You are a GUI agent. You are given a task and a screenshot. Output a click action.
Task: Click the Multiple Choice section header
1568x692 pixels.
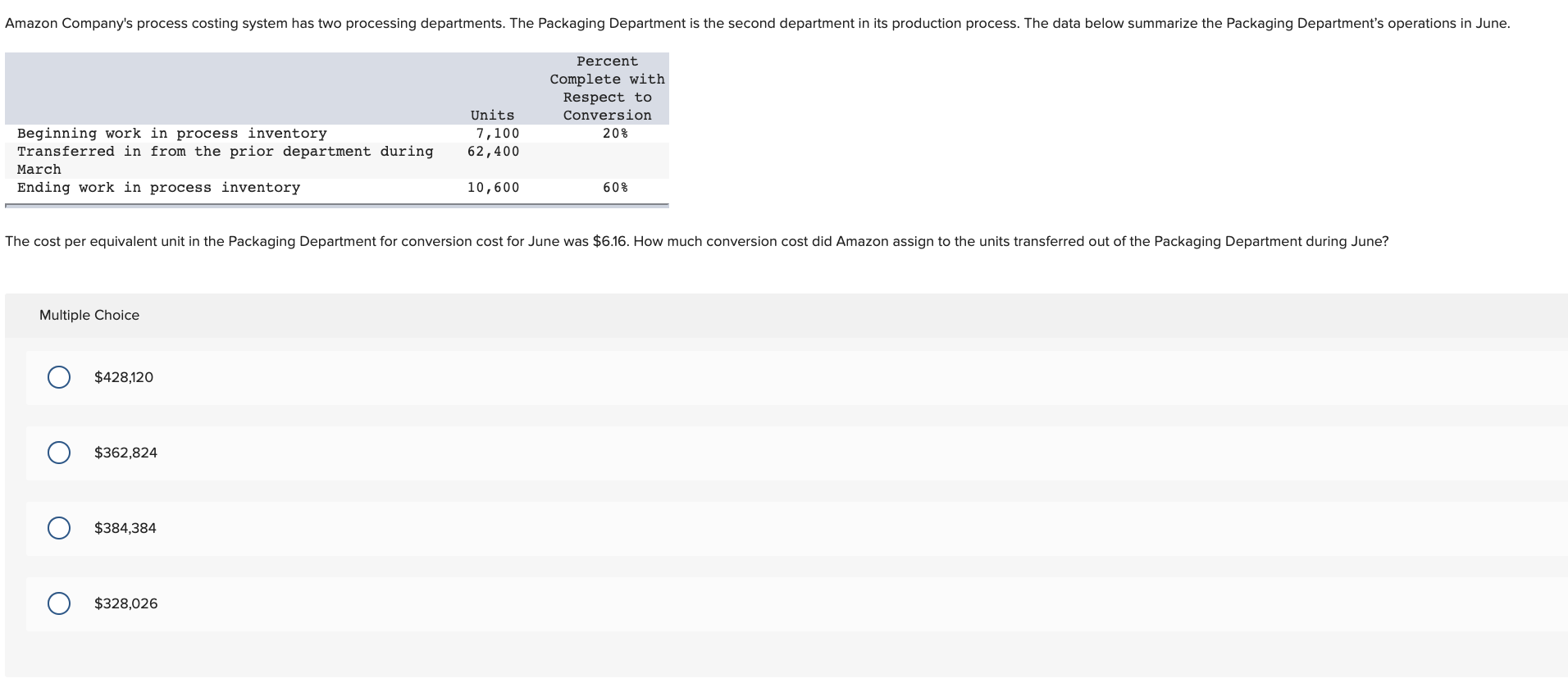coord(89,315)
